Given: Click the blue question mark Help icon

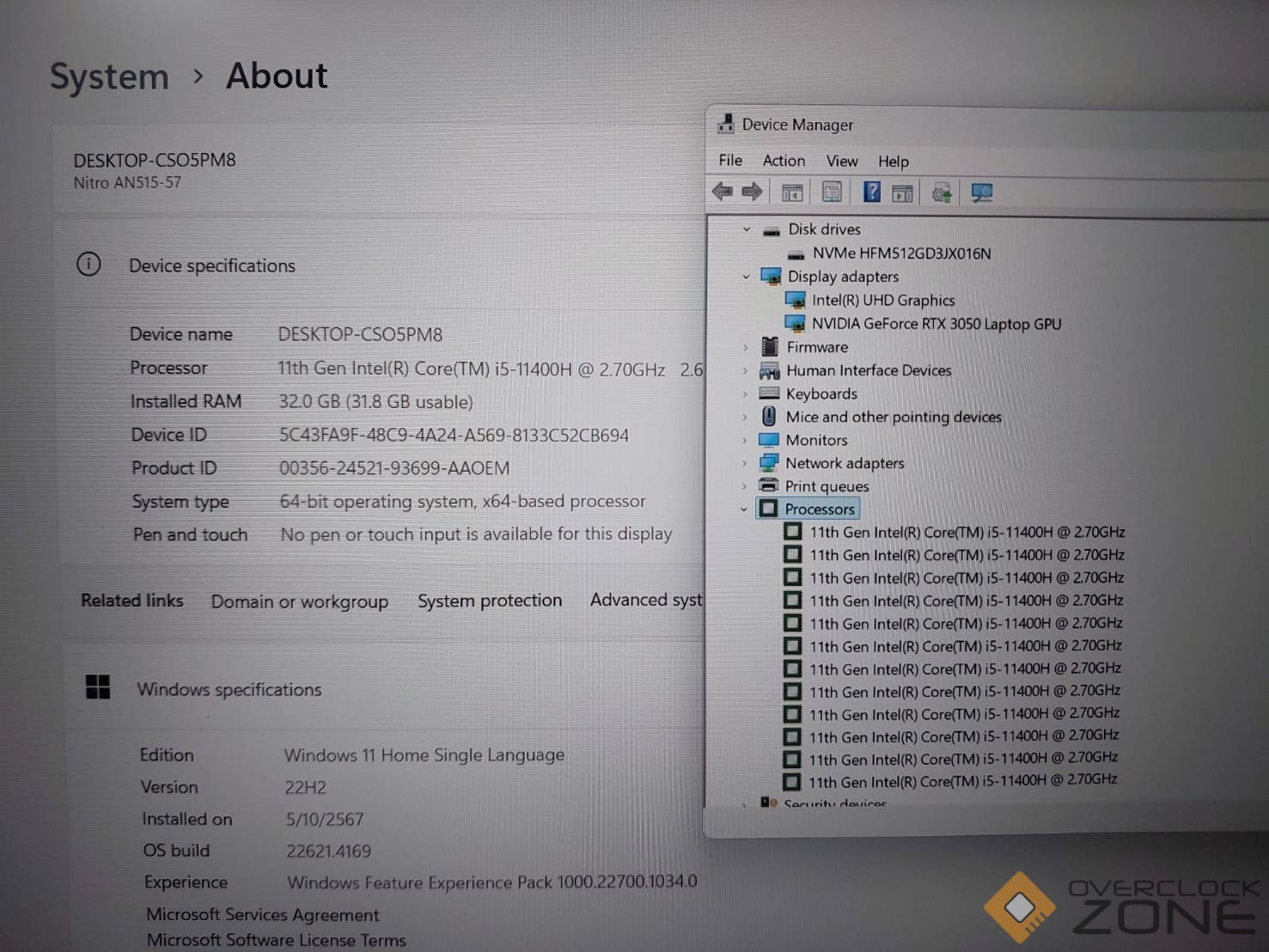Looking at the screenshot, I should (871, 192).
